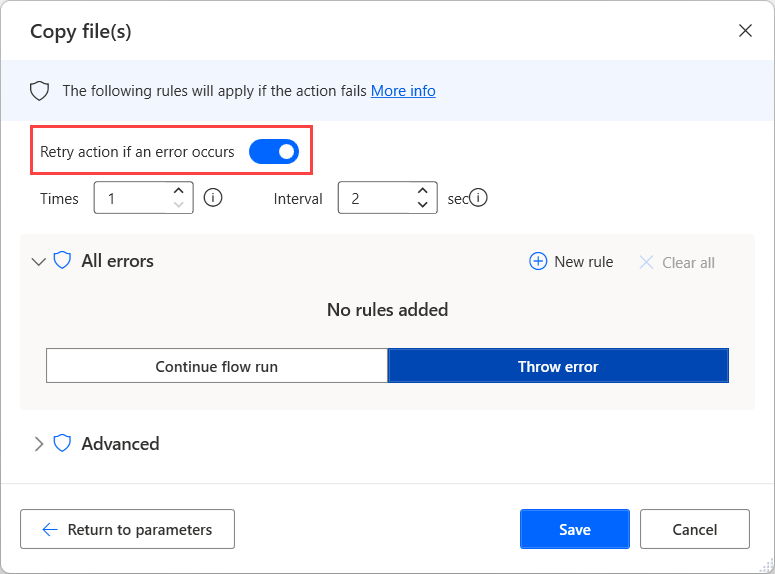Click the Advanced shield icon
Image resolution: width=775 pixels, height=574 pixels.
point(62,443)
